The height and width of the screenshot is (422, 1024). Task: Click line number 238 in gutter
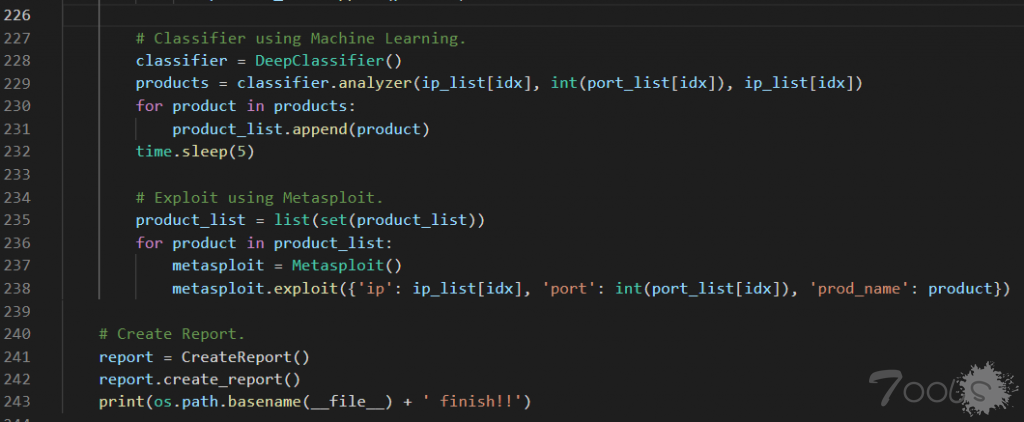17,288
